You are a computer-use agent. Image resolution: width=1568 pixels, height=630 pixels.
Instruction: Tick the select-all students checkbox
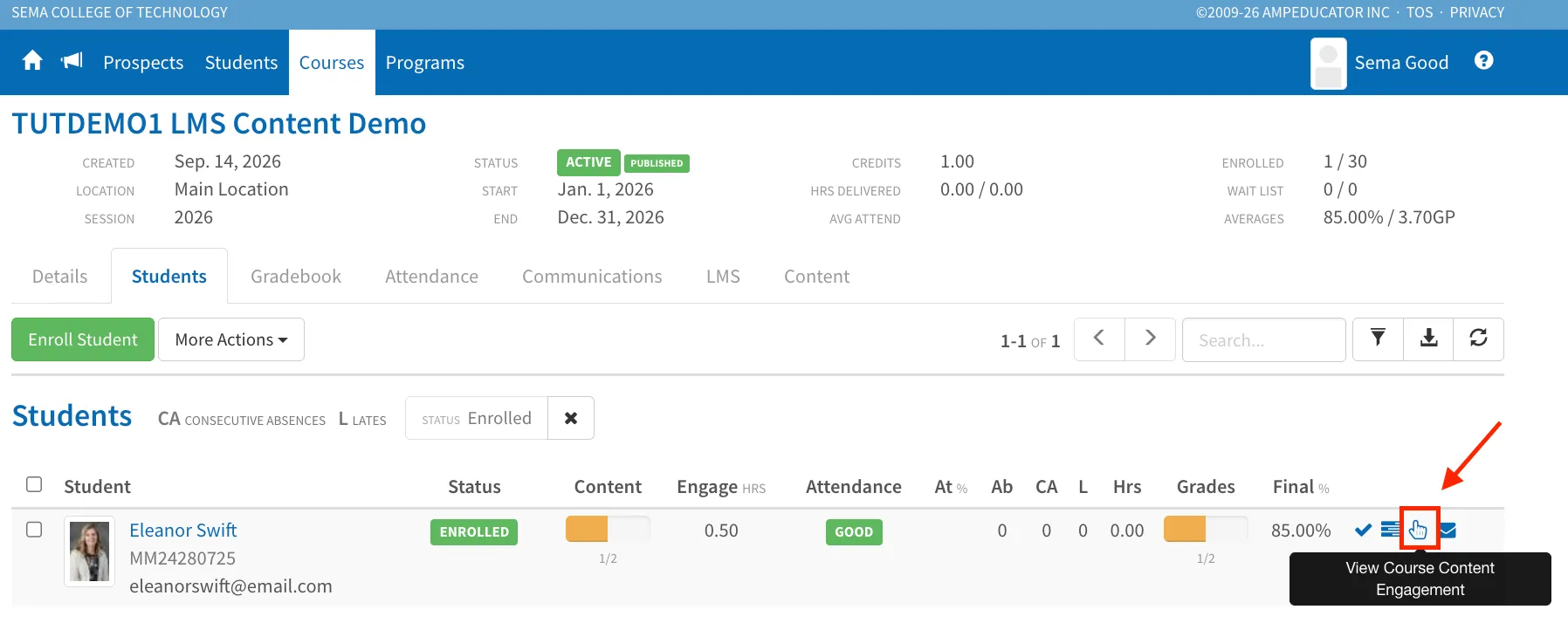pos(34,484)
